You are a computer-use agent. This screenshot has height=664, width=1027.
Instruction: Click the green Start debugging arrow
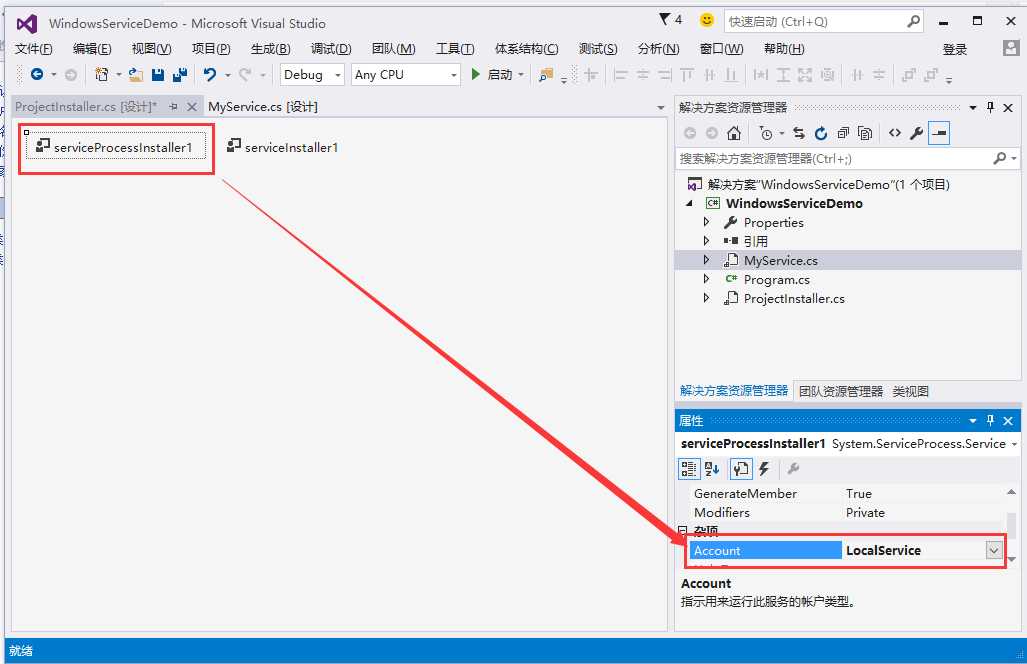click(476, 75)
